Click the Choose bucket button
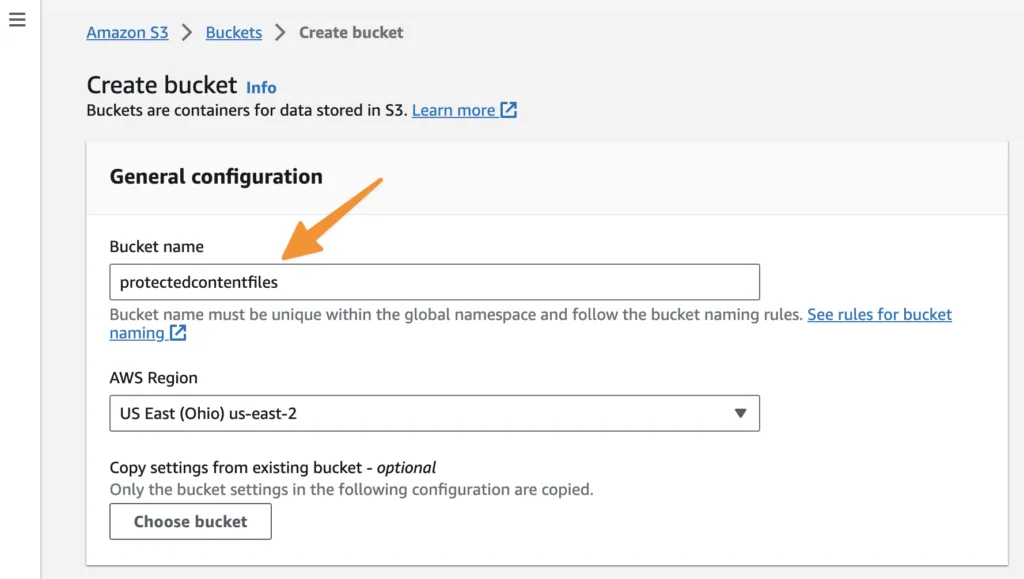 (191, 522)
